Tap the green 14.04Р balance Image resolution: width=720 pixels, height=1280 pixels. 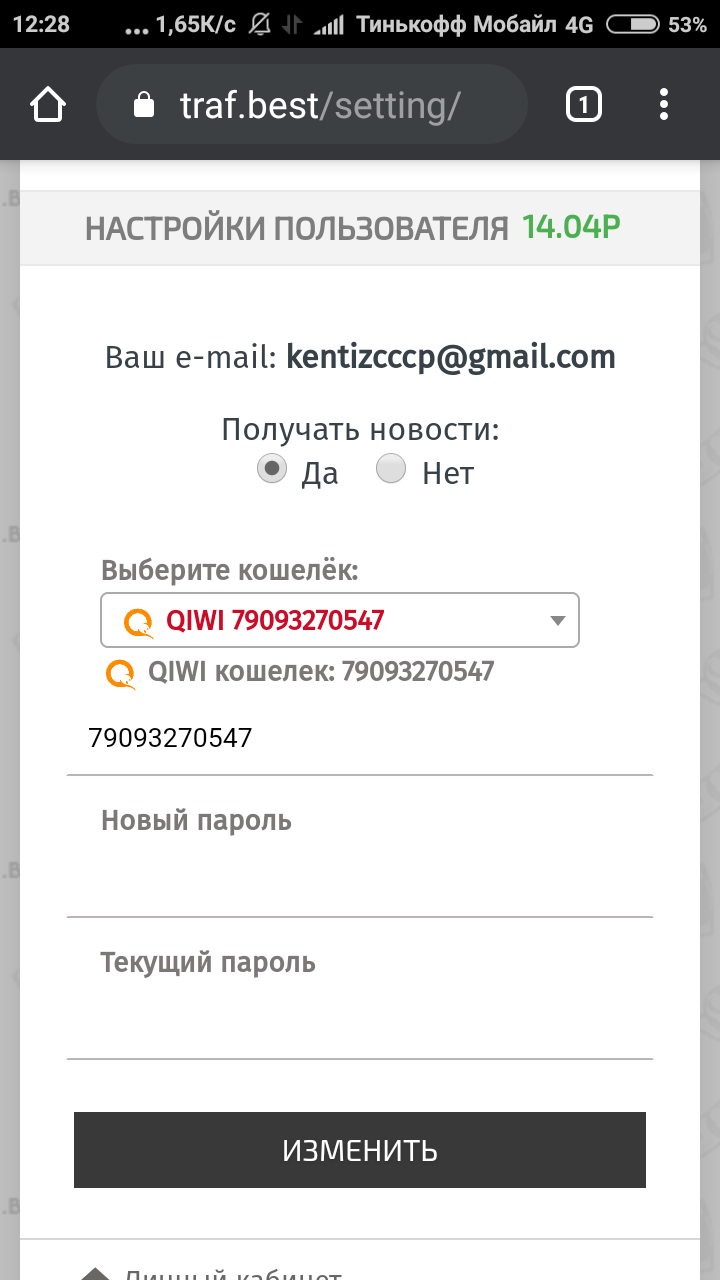[571, 227]
